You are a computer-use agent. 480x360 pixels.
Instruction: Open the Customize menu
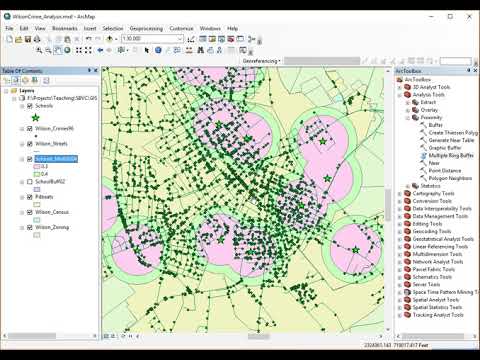pos(181,28)
